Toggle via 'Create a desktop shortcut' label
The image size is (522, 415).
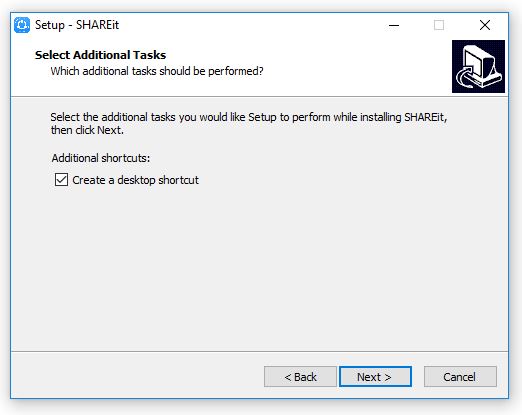135,180
